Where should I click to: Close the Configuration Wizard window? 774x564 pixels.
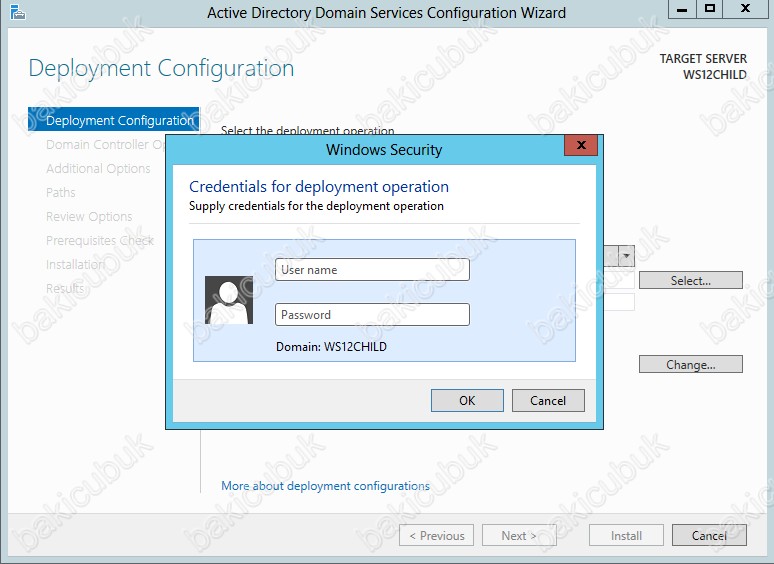coord(745,9)
